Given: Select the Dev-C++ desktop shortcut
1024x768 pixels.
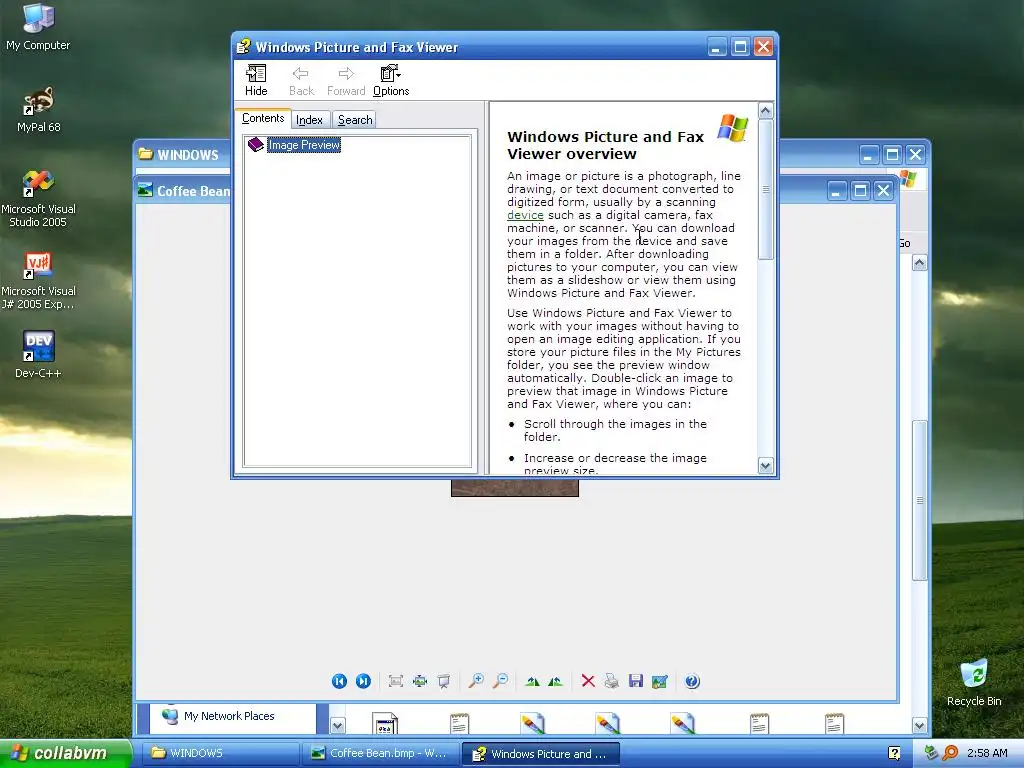Looking at the screenshot, I should pos(38,355).
